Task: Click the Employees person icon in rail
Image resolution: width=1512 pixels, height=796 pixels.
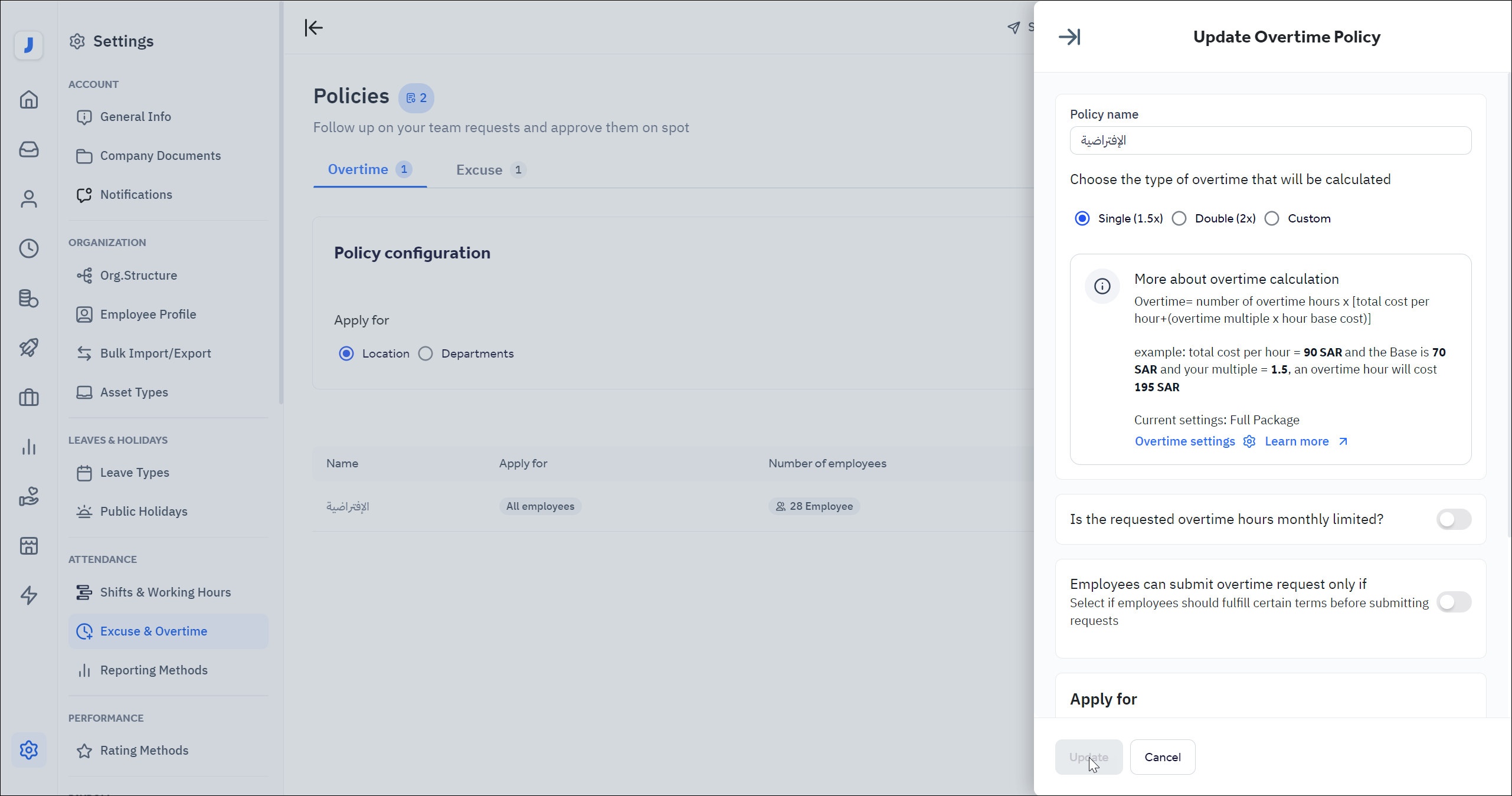Action: pyautogui.click(x=28, y=199)
